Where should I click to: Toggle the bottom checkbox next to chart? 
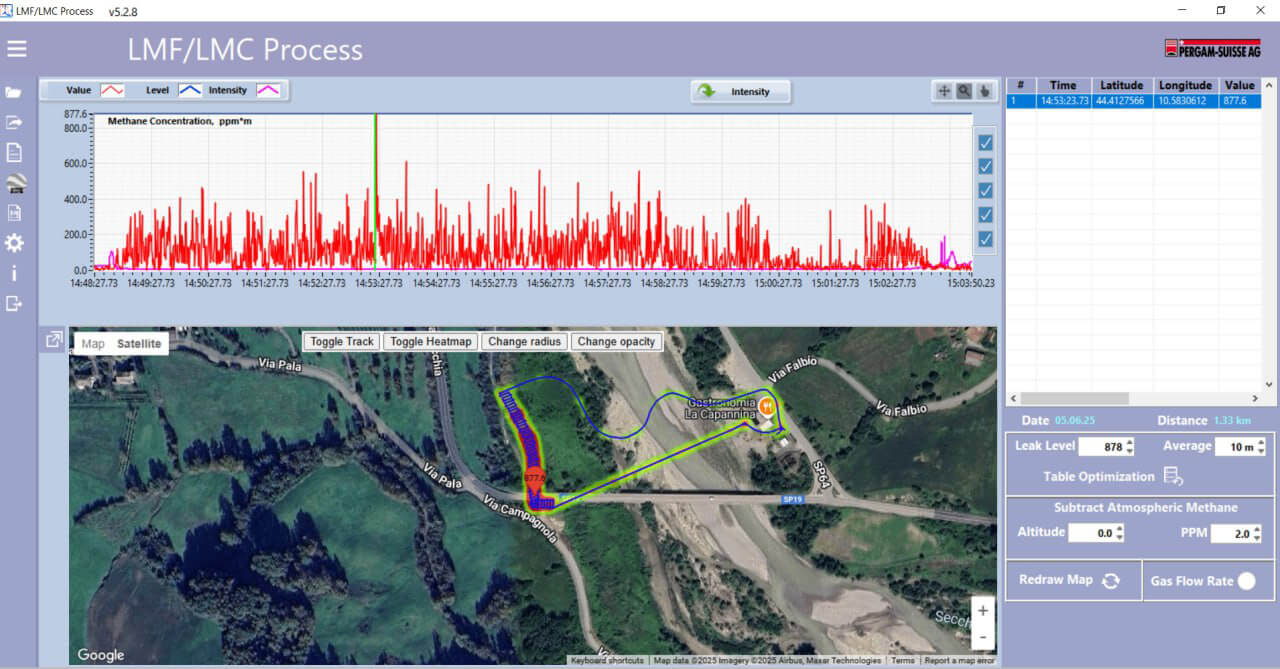click(985, 239)
